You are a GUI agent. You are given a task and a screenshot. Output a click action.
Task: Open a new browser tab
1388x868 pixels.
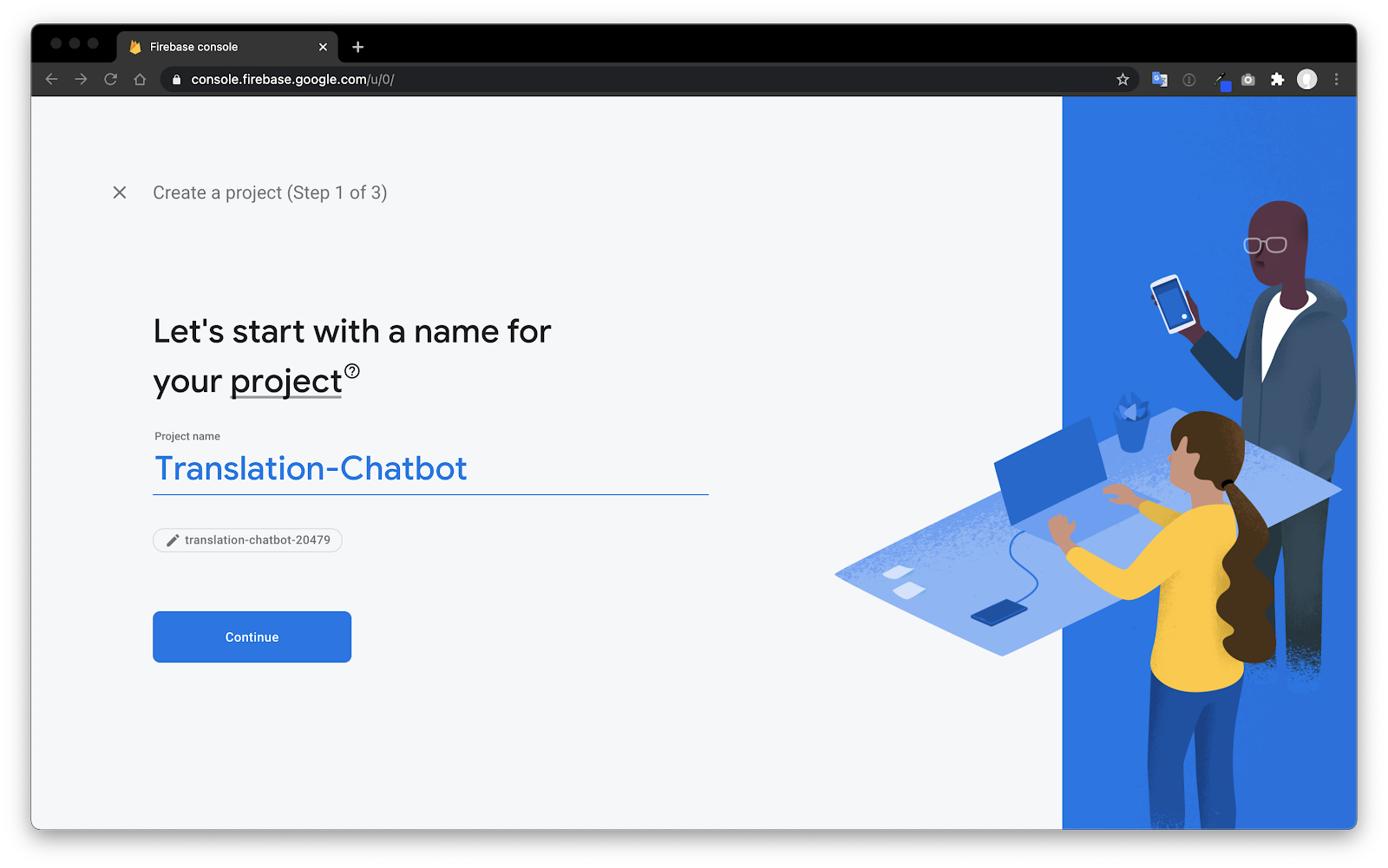click(x=357, y=47)
